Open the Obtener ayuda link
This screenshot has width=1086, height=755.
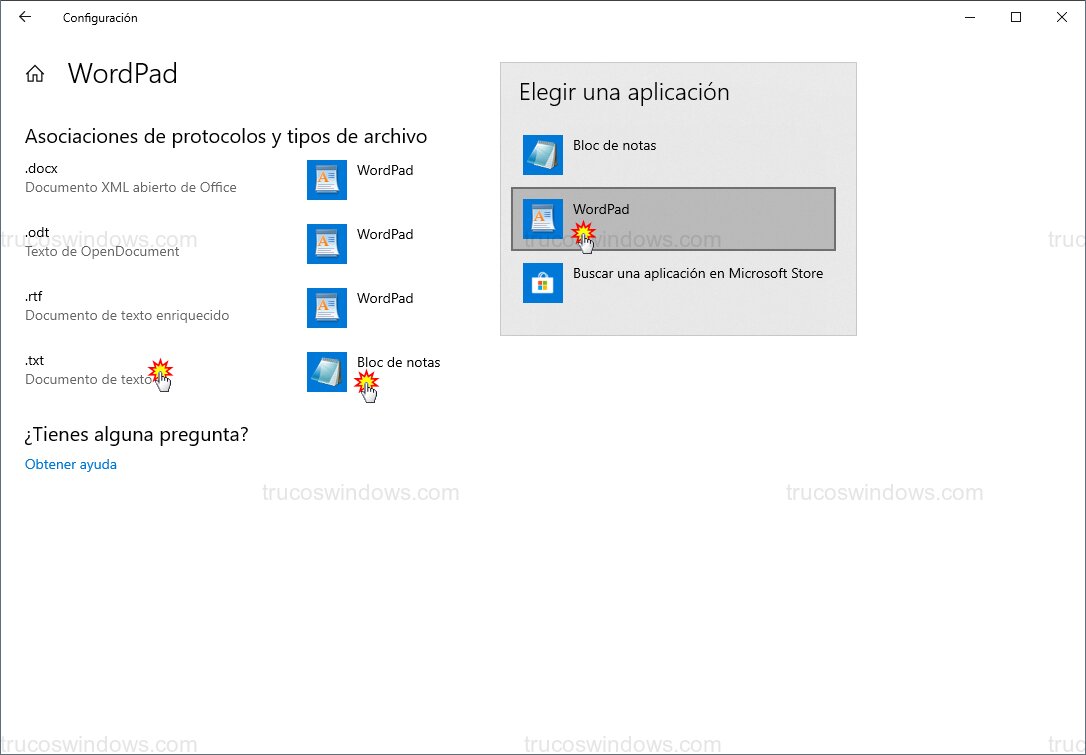(70, 464)
